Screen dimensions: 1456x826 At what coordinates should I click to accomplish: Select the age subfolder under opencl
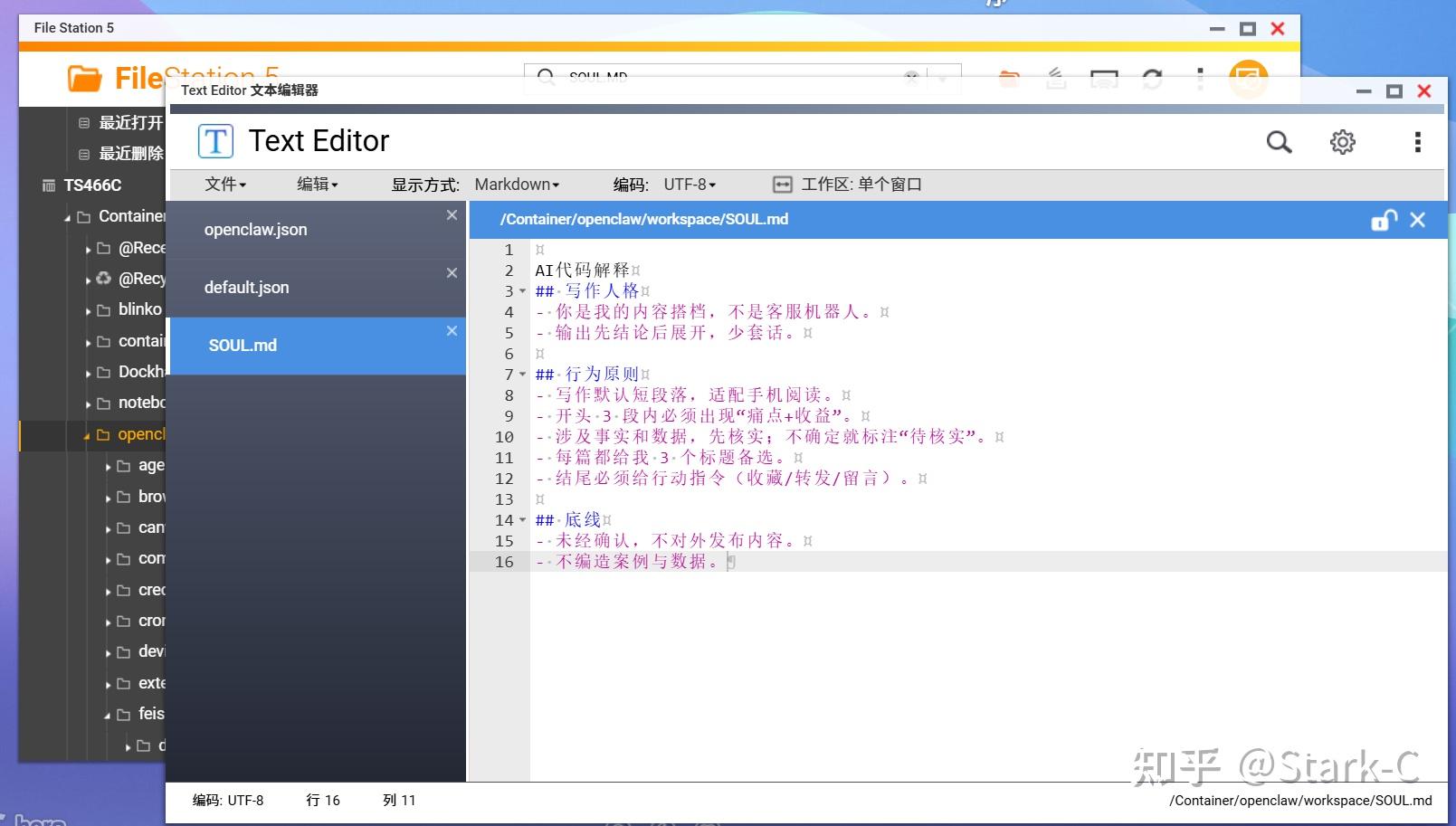click(151, 466)
